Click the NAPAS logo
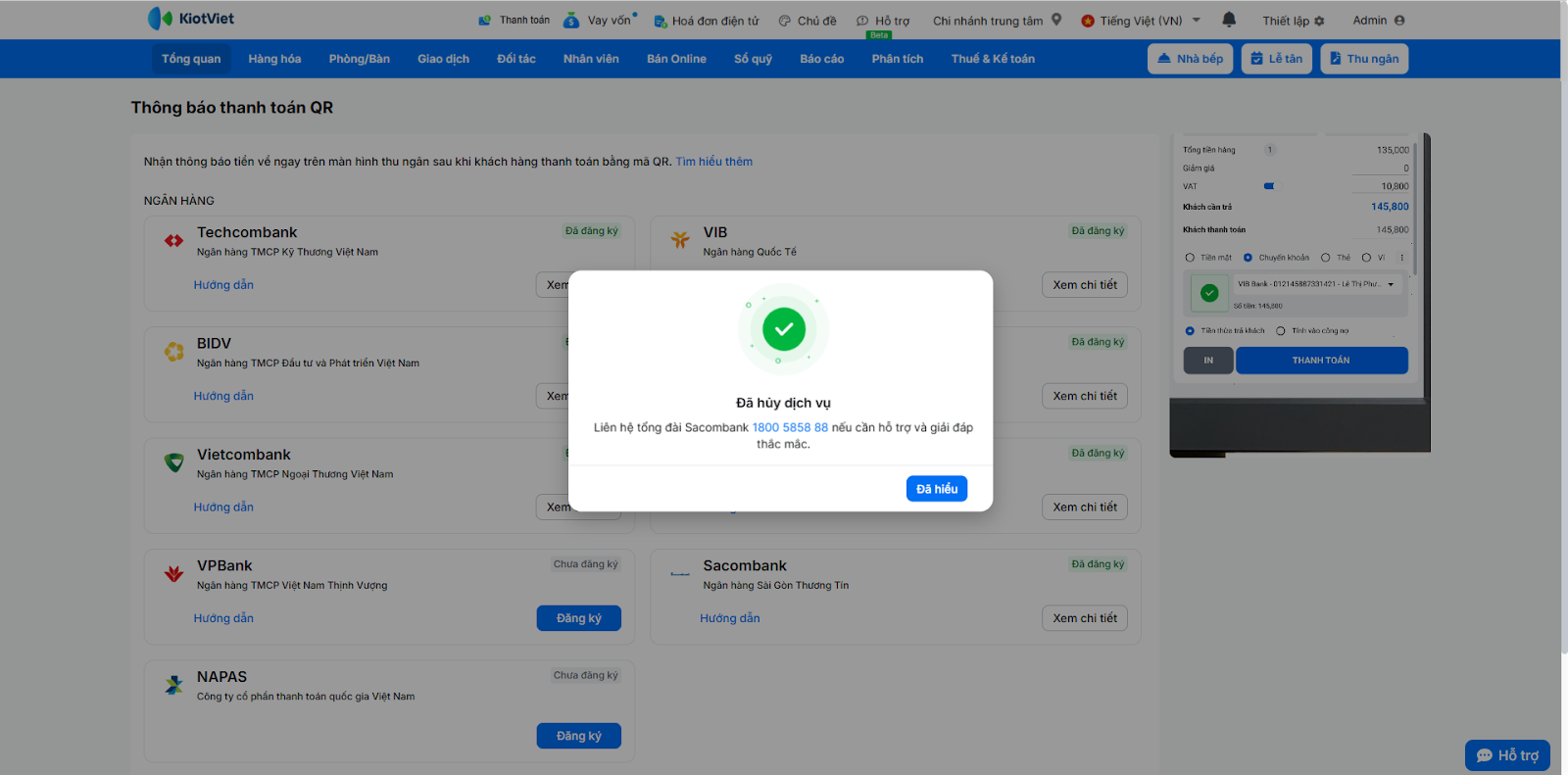 click(x=174, y=685)
